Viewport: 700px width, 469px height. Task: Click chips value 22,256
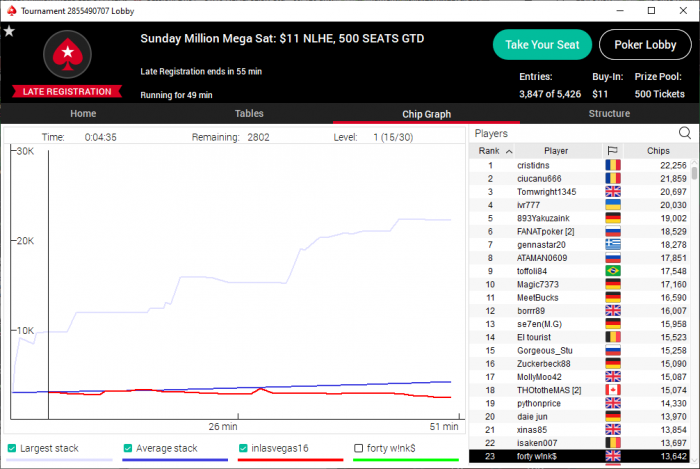point(673,165)
